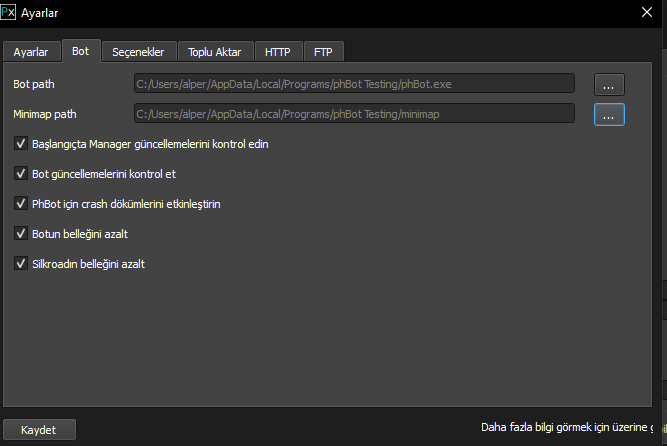Switch to the Ayarlar tab

[x=30, y=51]
